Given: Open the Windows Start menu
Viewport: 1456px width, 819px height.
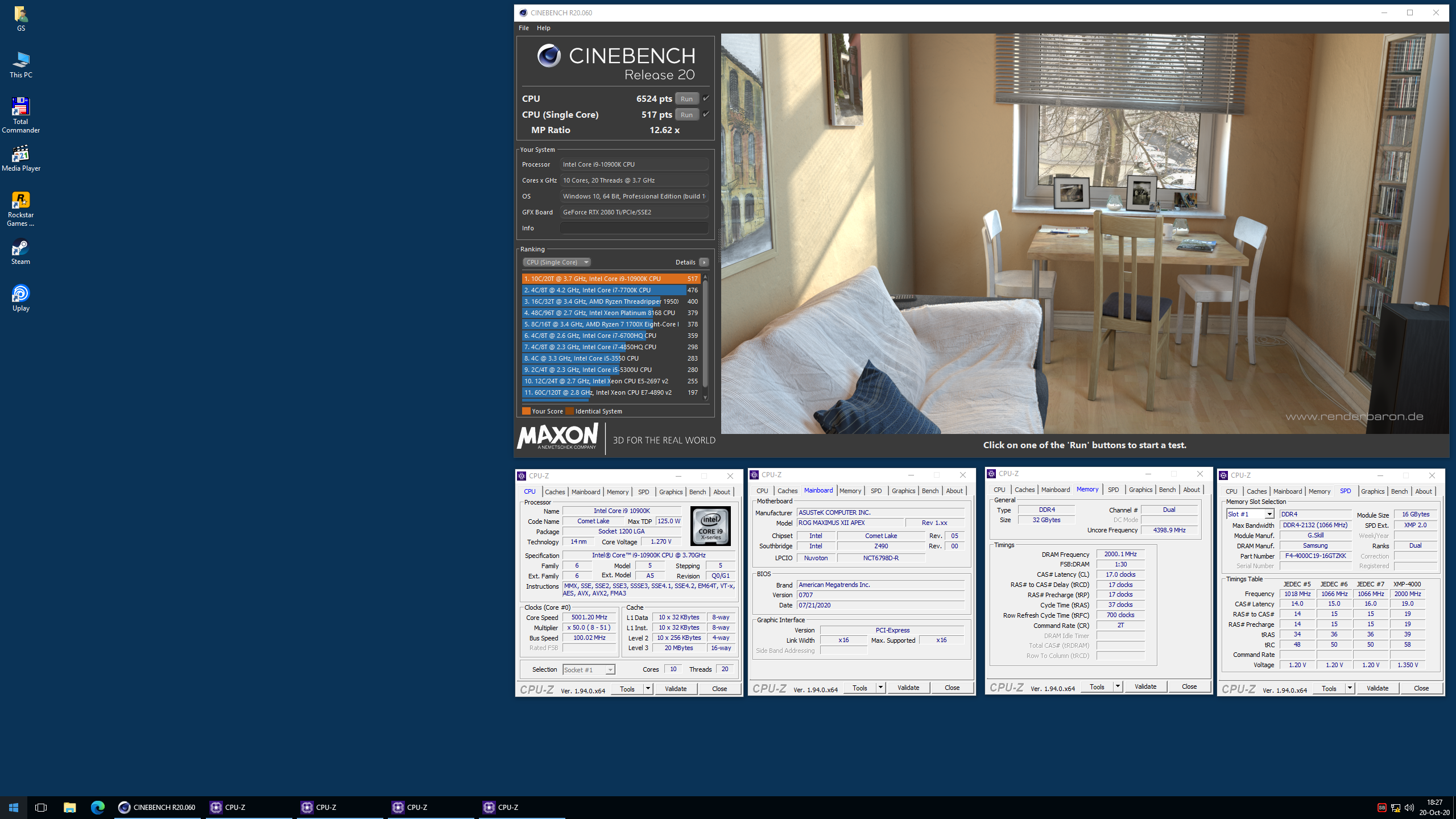Looking at the screenshot, I should coord(14,807).
